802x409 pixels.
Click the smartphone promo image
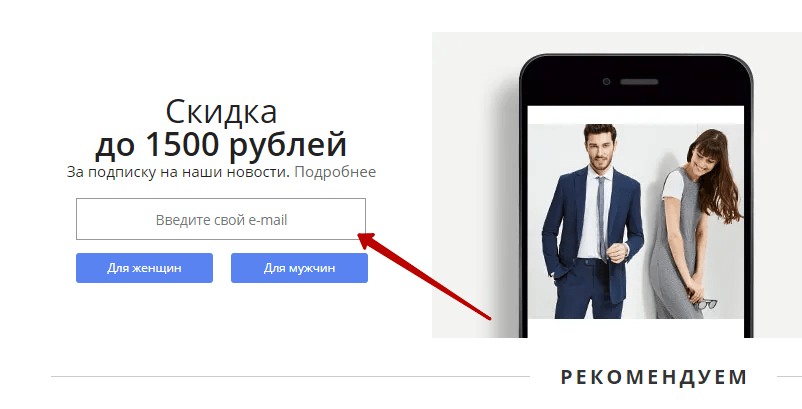617,185
